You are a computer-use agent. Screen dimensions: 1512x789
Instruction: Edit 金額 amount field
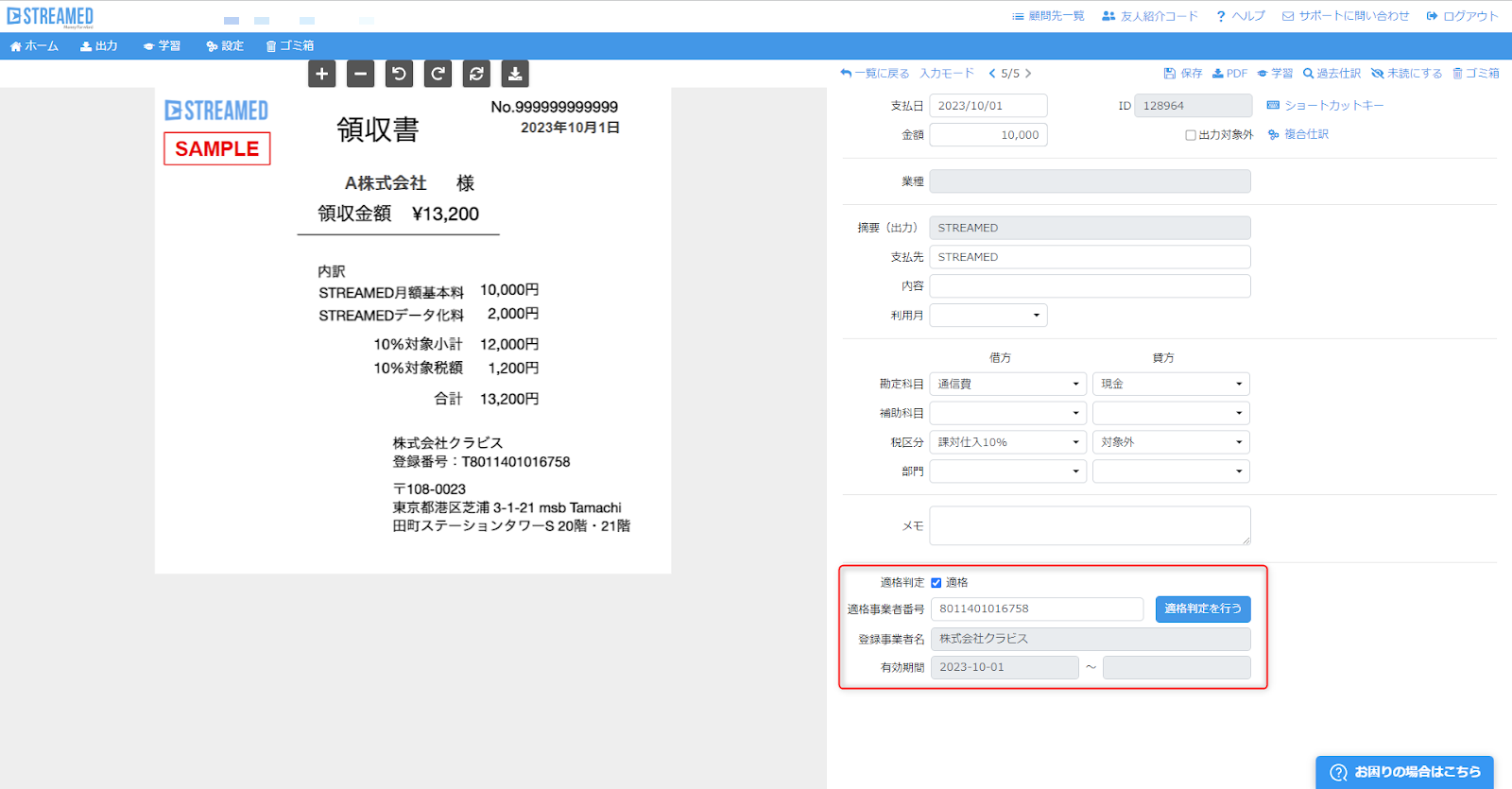[988, 135]
